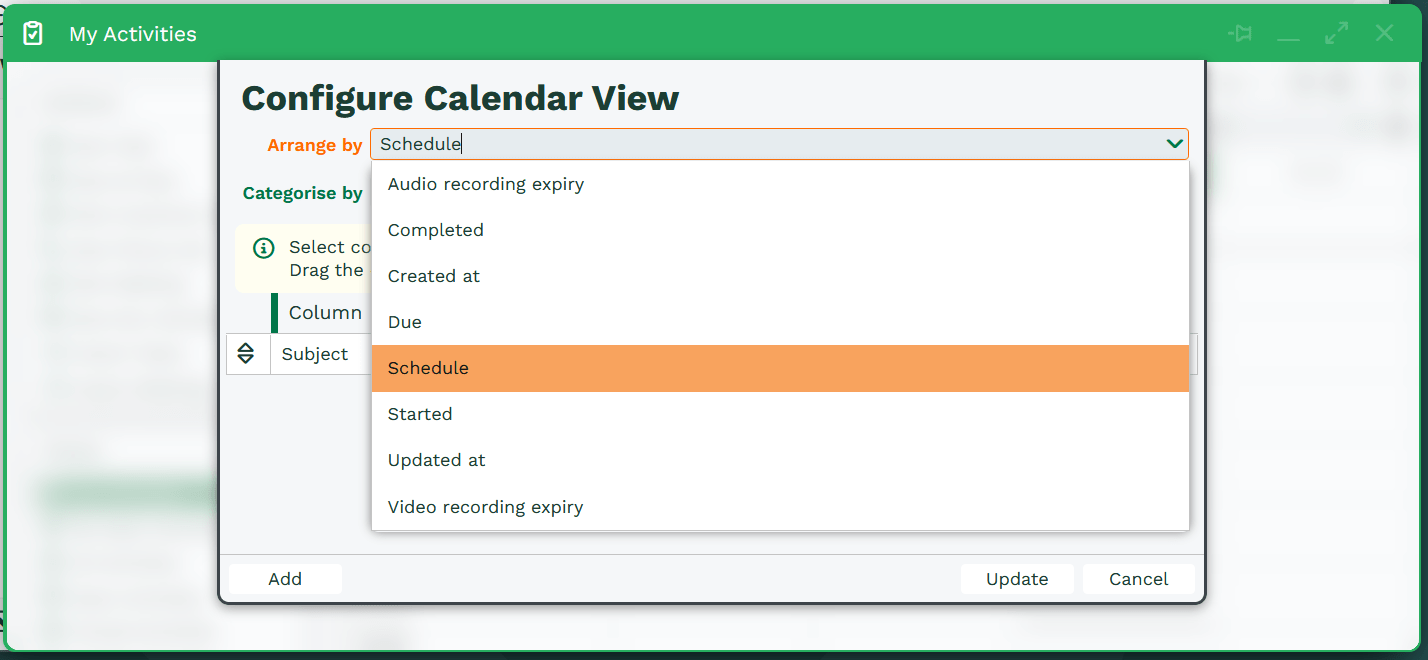Screen dimensions: 1428x660
Task: Maximize the My Activities window
Action: click(x=1336, y=34)
